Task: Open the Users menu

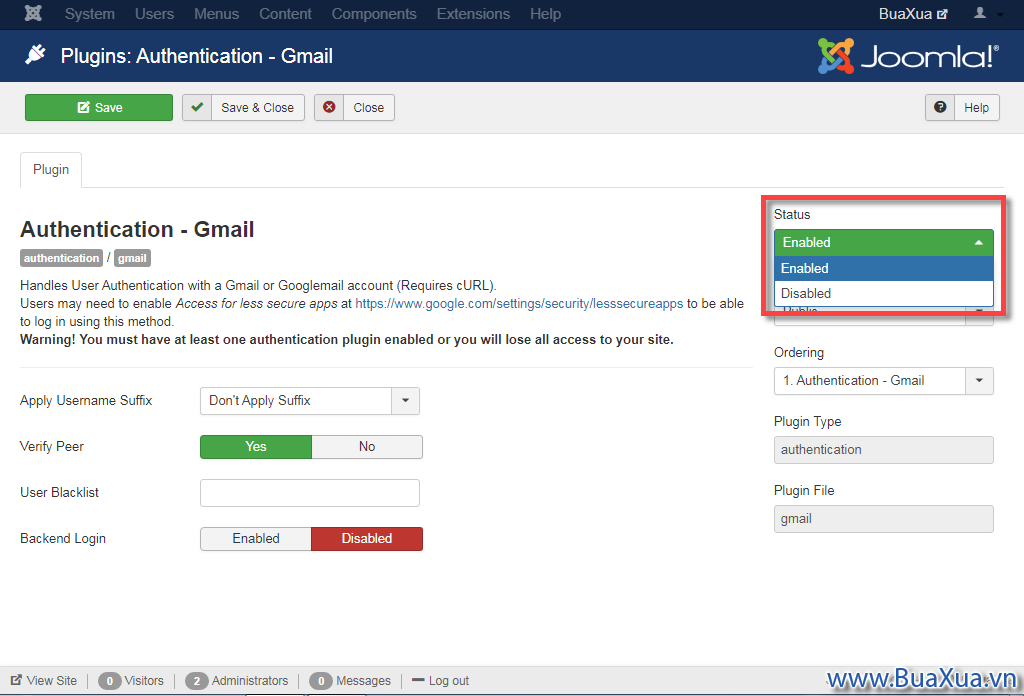Action: coord(154,14)
